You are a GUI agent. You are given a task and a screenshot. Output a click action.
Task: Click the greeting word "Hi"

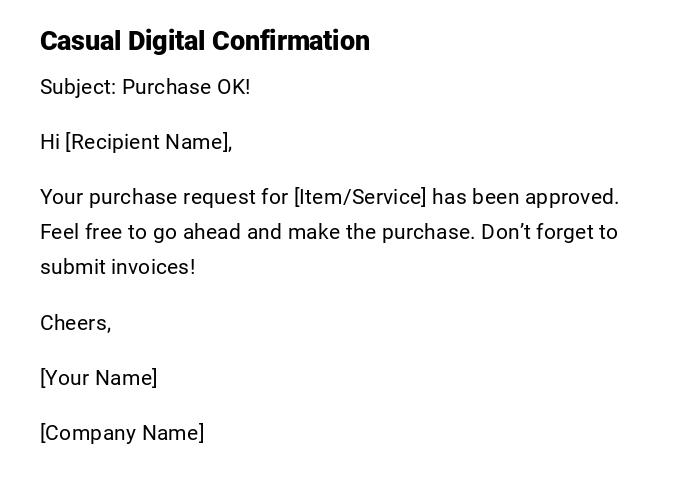coord(50,142)
